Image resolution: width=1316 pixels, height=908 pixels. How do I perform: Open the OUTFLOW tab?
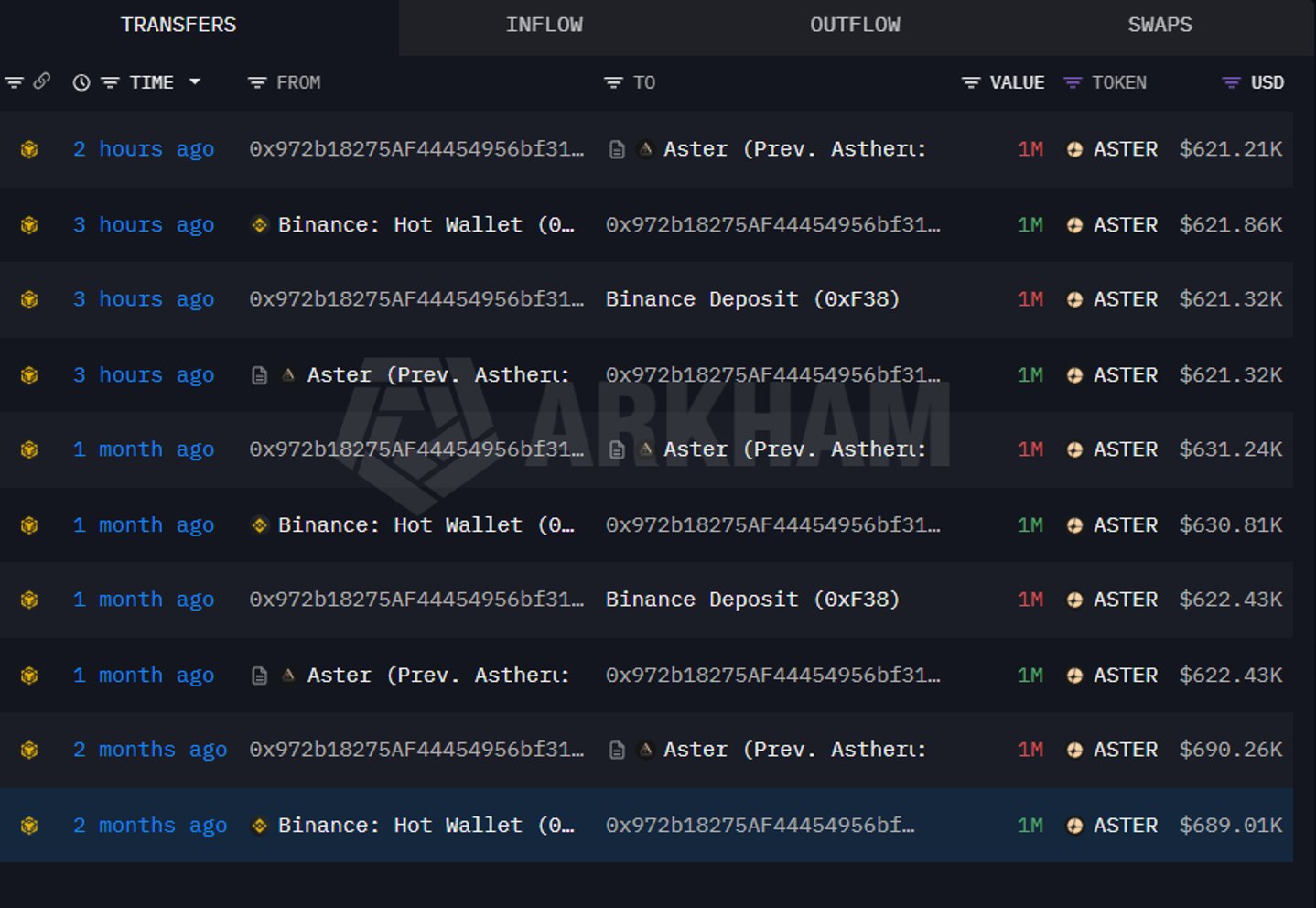(855, 25)
